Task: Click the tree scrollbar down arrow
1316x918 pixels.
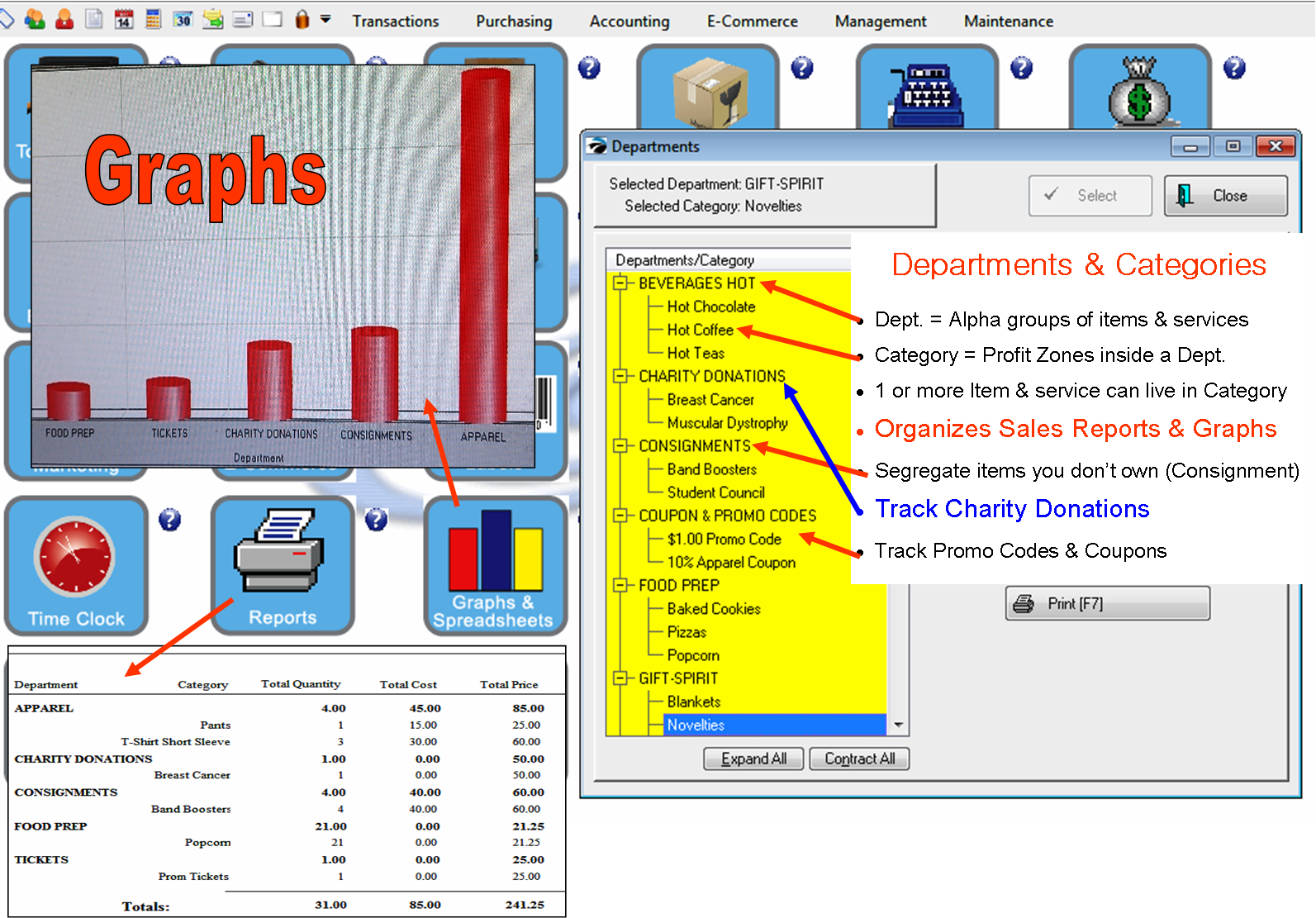Action: click(898, 725)
